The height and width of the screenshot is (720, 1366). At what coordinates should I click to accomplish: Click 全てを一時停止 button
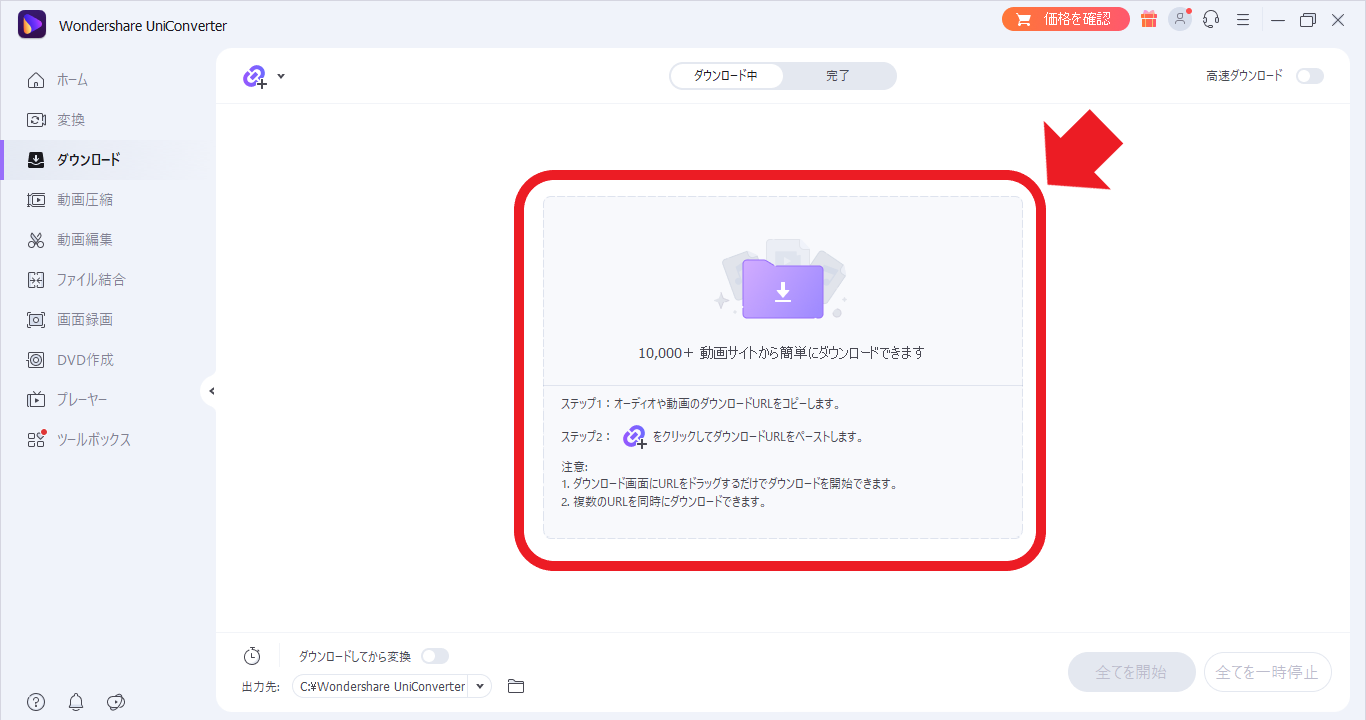[1268, 672]
